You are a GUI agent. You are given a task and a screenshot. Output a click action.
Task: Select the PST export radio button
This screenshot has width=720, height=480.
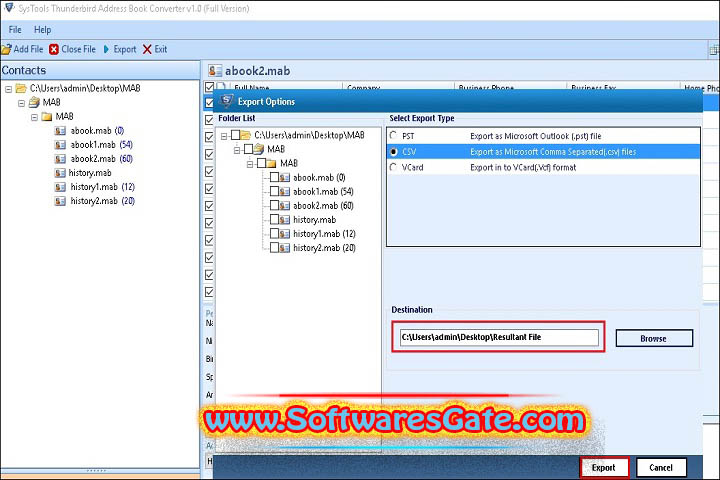click(x=393, y=136)
